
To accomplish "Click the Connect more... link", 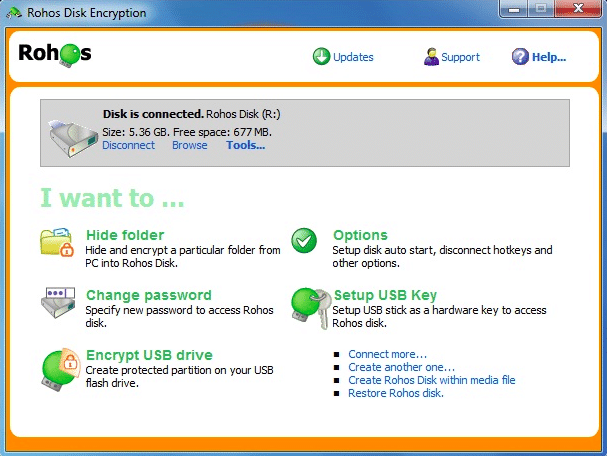I will [388, 354].
